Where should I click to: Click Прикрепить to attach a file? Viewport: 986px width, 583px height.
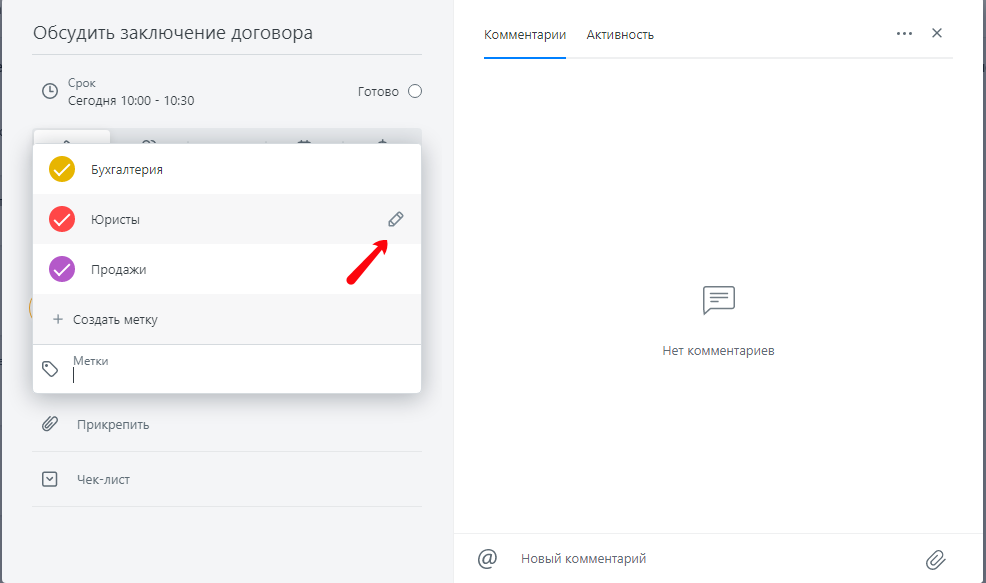pyautogui.click(x=113, y=425)
